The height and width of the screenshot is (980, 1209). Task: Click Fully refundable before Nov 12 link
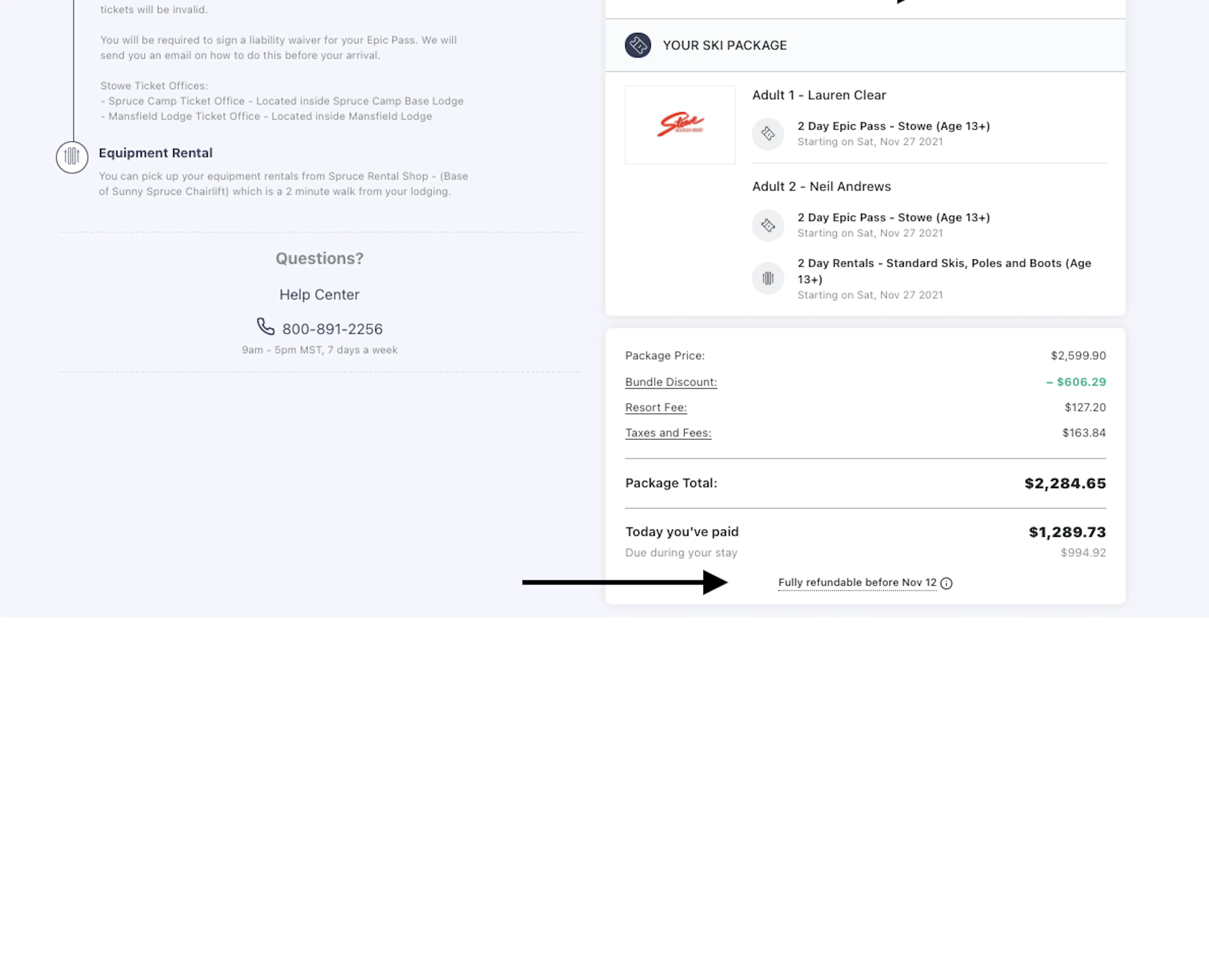[857, 583]
